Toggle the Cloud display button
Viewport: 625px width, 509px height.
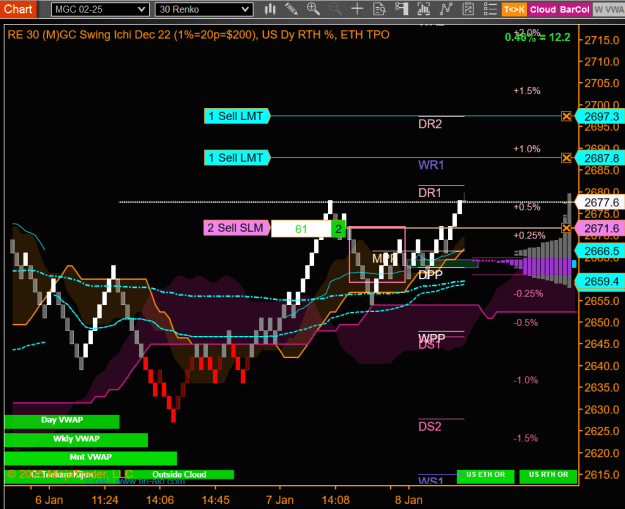click(542, 10)
